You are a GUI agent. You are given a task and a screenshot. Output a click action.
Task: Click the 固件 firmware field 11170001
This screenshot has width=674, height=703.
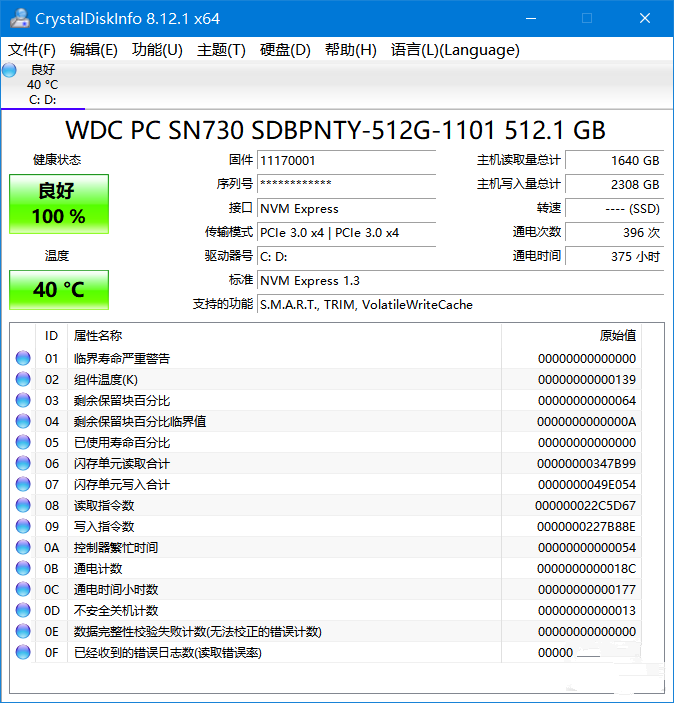click(346, 161)
